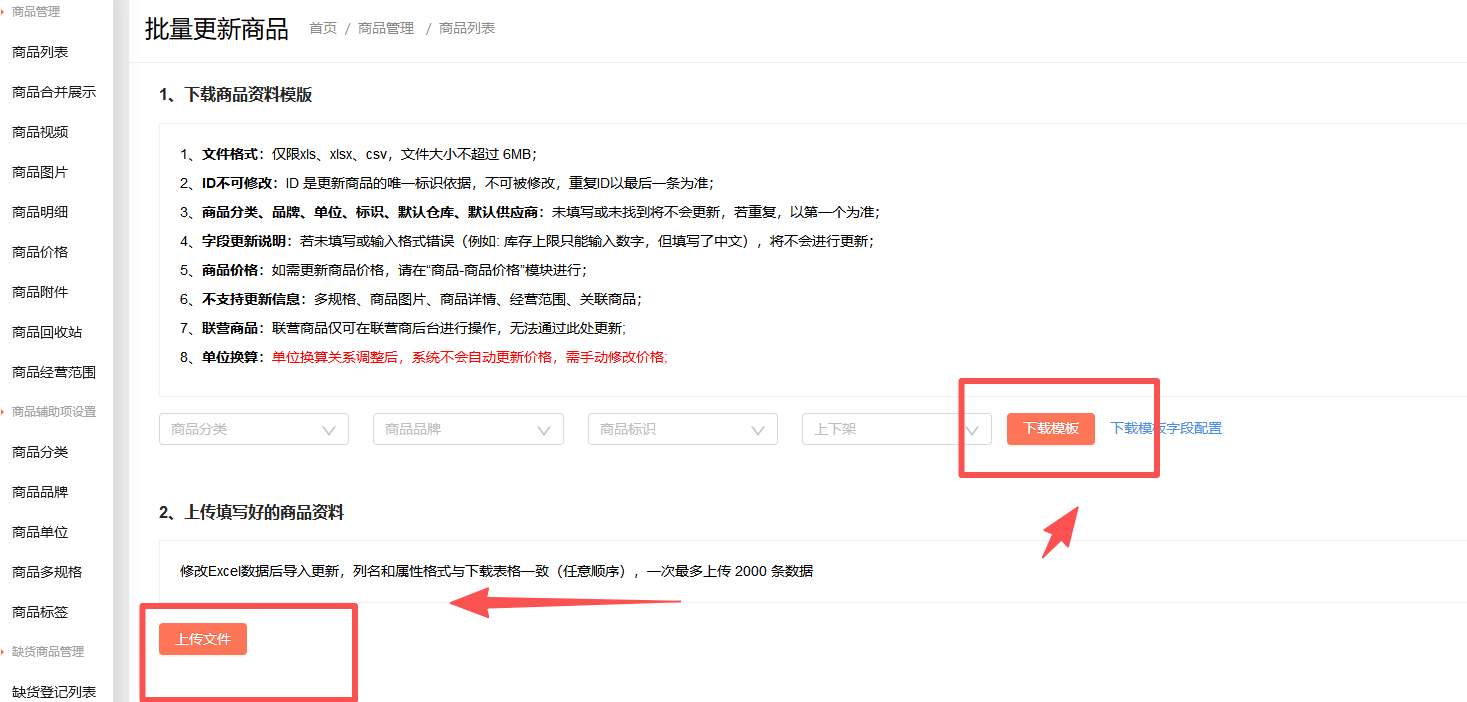This screenshot has width=1467, height=702.
Task: Open 商品标签 sidebar entry
Action: (x=40, y=612)
